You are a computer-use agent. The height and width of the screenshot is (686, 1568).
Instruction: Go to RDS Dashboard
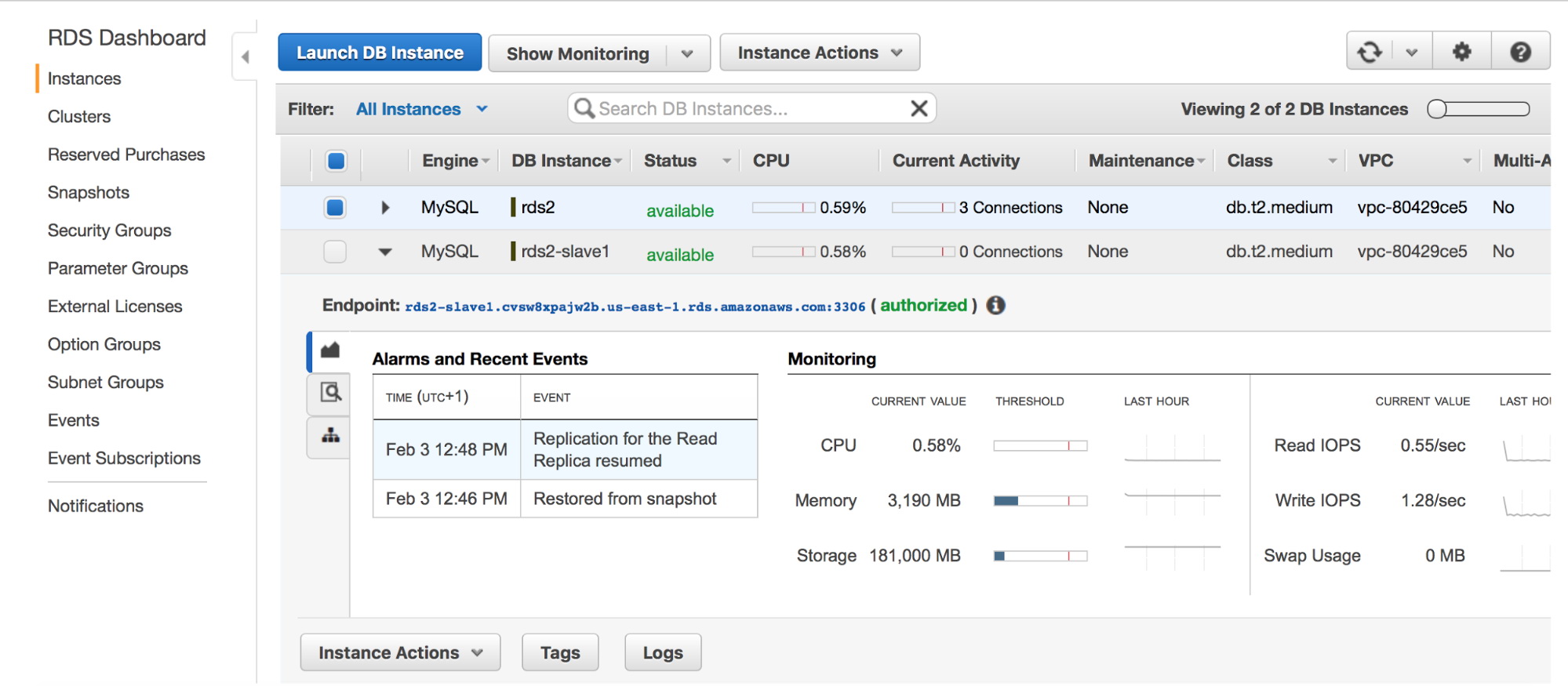click(126, 38)
